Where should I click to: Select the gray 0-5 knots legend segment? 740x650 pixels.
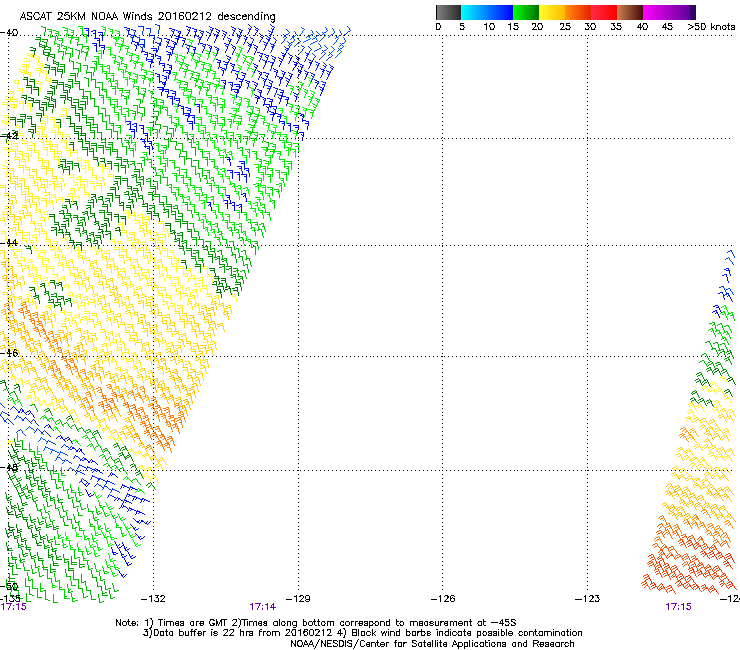(x=448, y=12)
